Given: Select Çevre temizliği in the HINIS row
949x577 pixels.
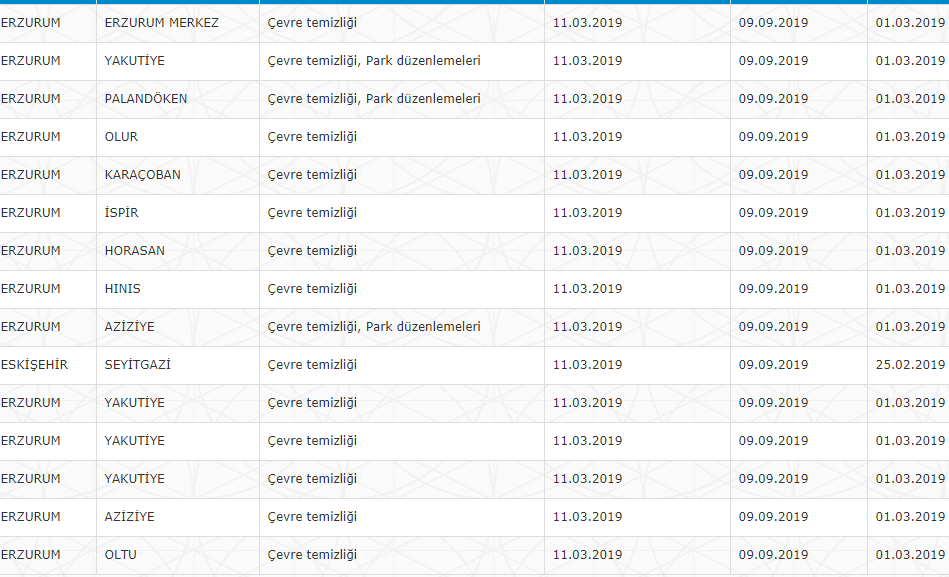Looking at the screenshot, I should pyautogui.click(x=312, y=289).
